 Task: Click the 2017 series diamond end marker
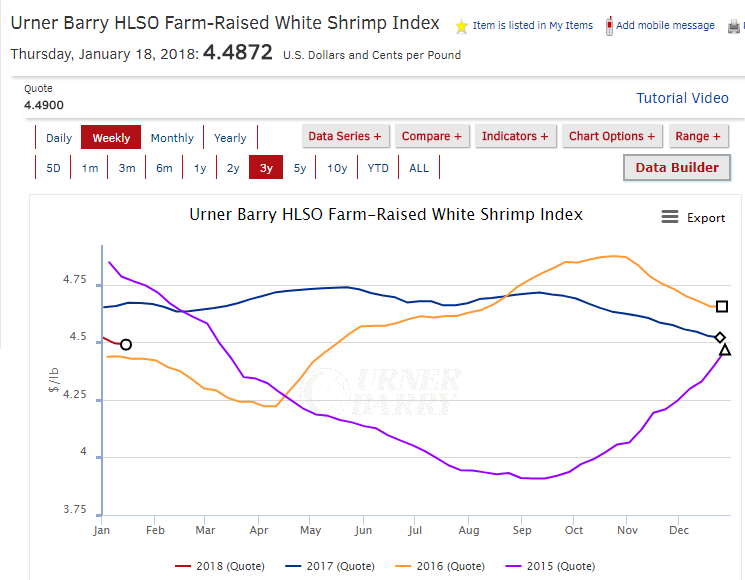click(x=720, y=337)
